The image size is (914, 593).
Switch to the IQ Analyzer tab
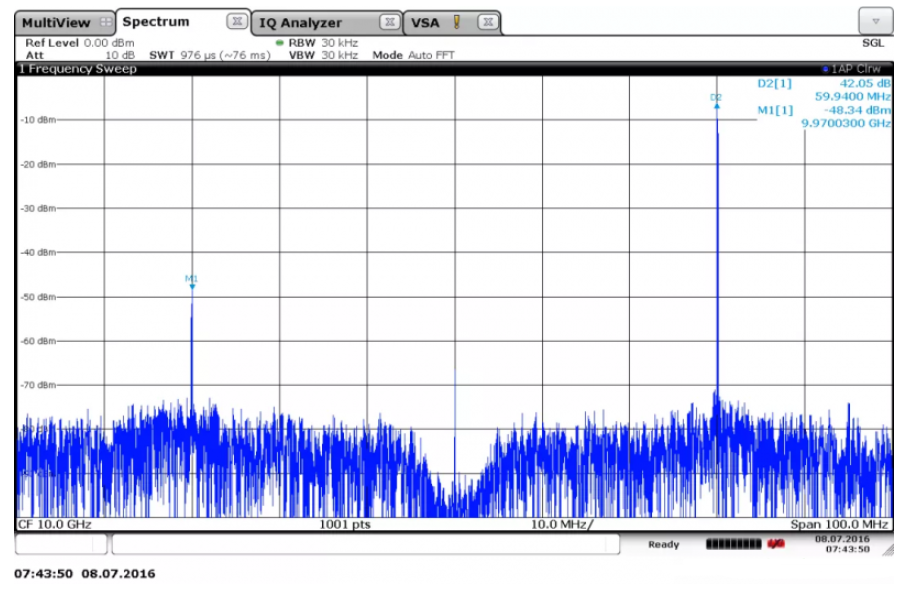326,23
